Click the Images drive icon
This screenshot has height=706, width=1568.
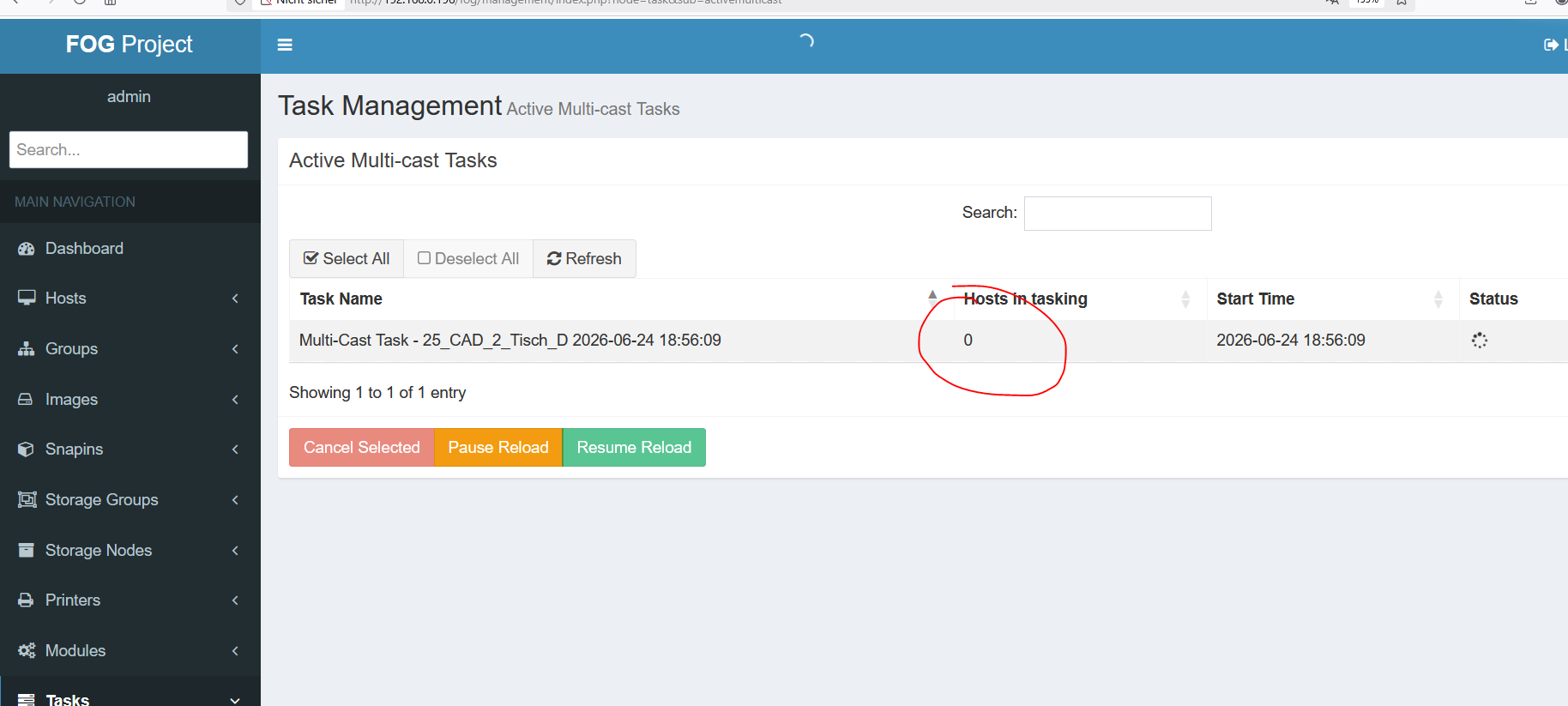tap(26, 399)
